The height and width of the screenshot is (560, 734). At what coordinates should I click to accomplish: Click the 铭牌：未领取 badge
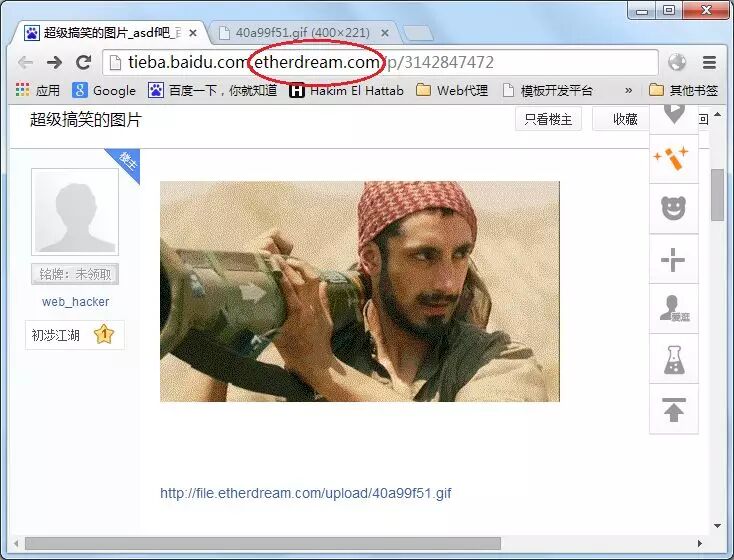tap(75, 274)
